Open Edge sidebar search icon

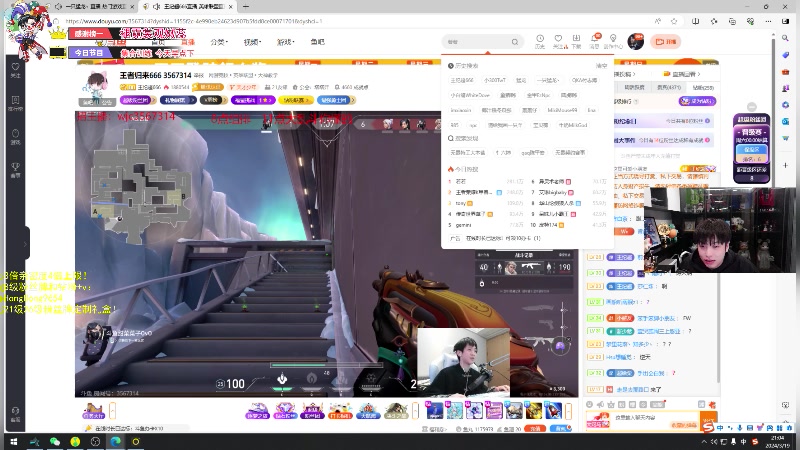click(x=786, y=38)
